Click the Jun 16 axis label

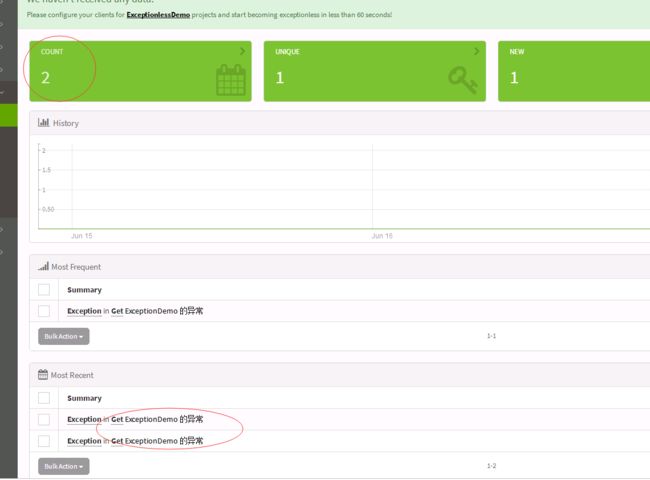tap(382, 236)
